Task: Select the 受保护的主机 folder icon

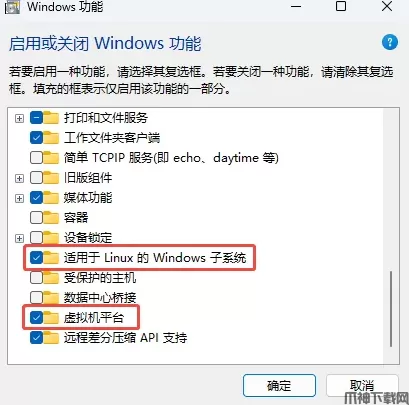Action: pos(51,278)
